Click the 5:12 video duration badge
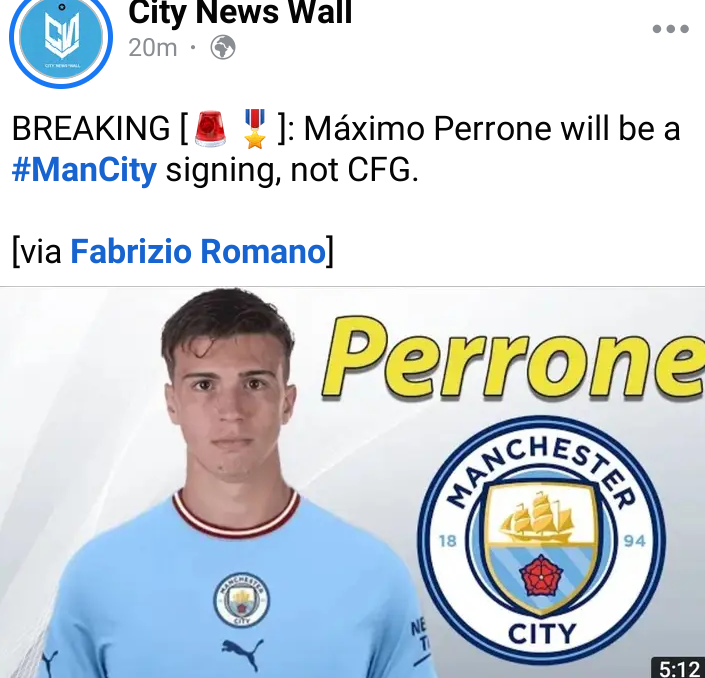This screenshot has height=678, width=705. pyautogui.click(x=678, y=668)
